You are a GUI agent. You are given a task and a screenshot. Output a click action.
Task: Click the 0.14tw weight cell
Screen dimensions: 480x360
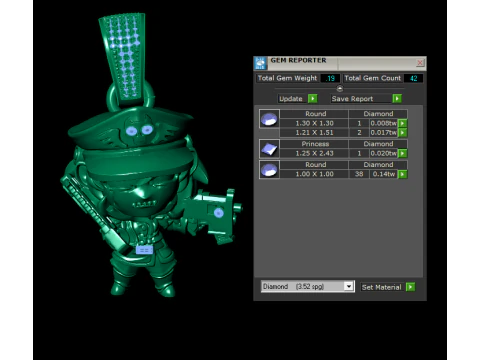(x=384, y=174)
